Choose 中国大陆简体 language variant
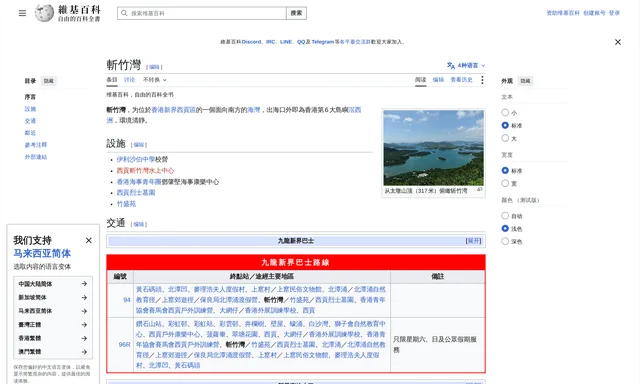This screenshot has height=384, width=640. click(x=53, y=284)
